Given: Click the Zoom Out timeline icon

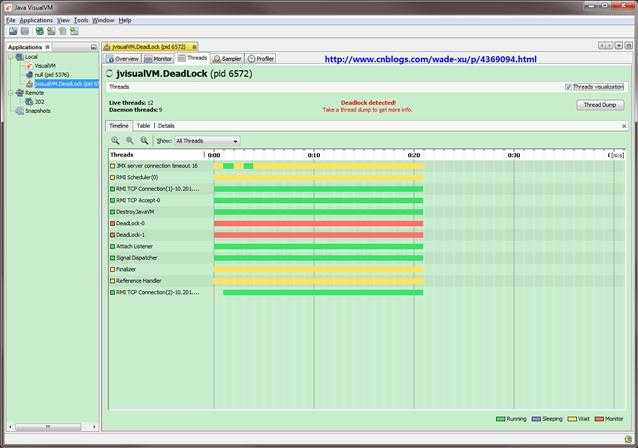Looking at the screenshot, I should pos(130,141).
